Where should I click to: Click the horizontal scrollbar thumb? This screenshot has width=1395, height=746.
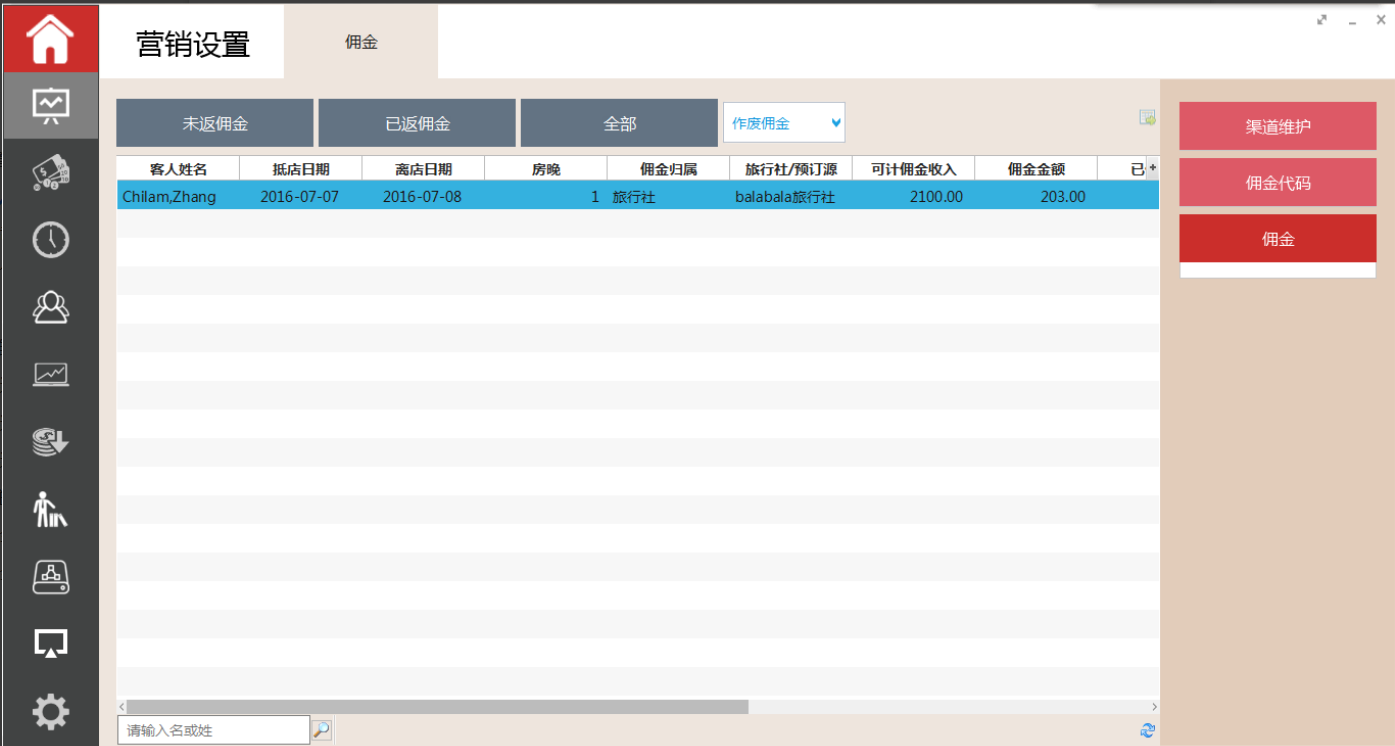pyautogui.click(x=437, y=706)
